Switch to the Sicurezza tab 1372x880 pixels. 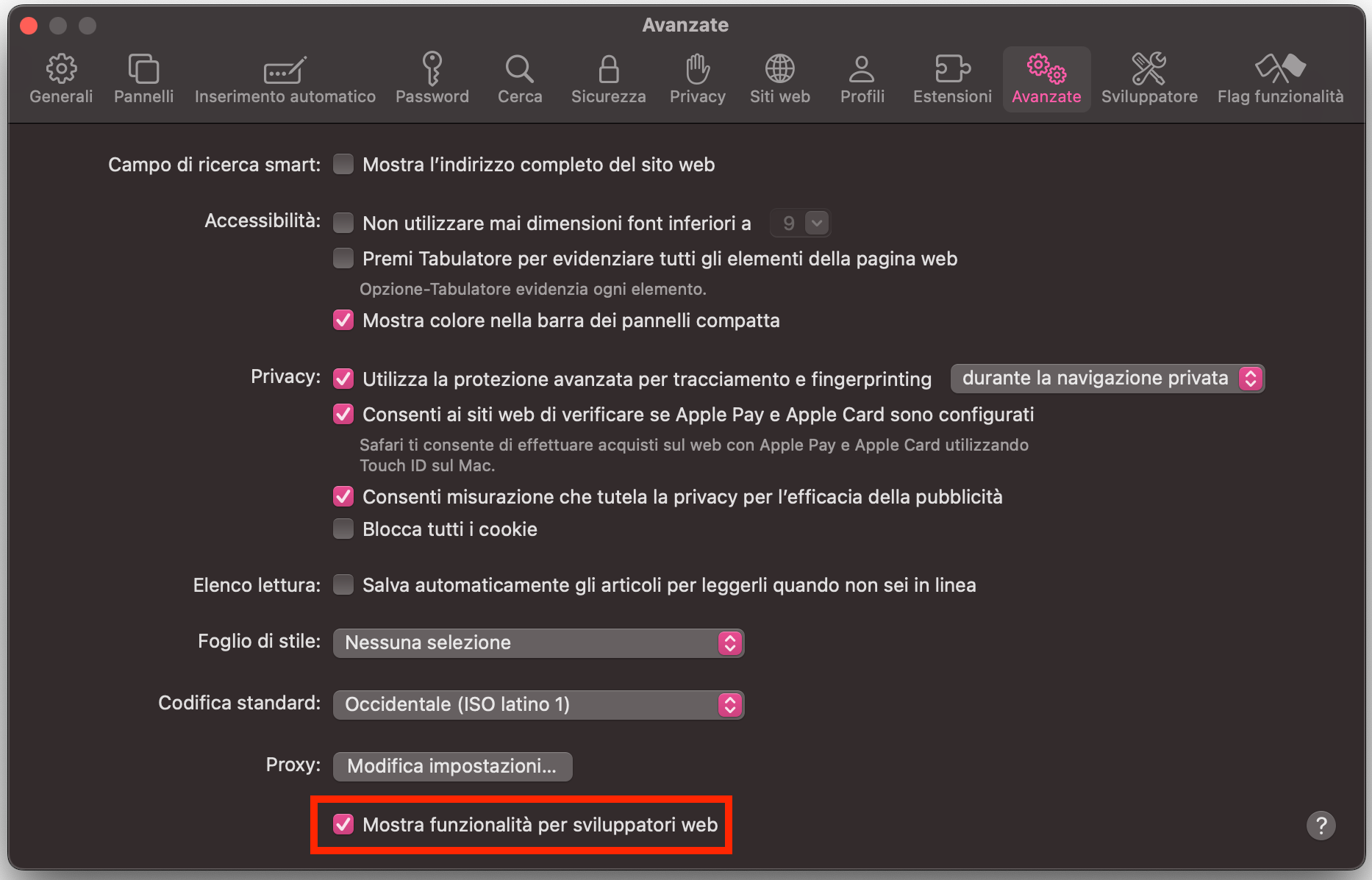607,77
